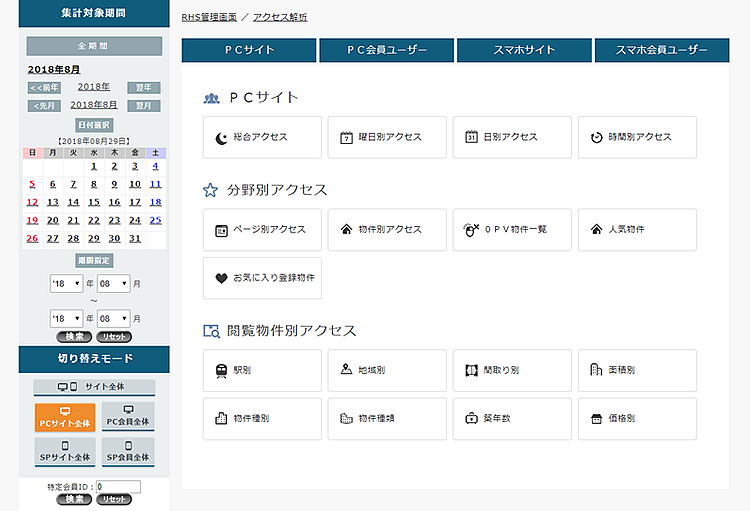Switch mode to PCサイト全体
750x511 pixels.
click(x=65, y=417)
